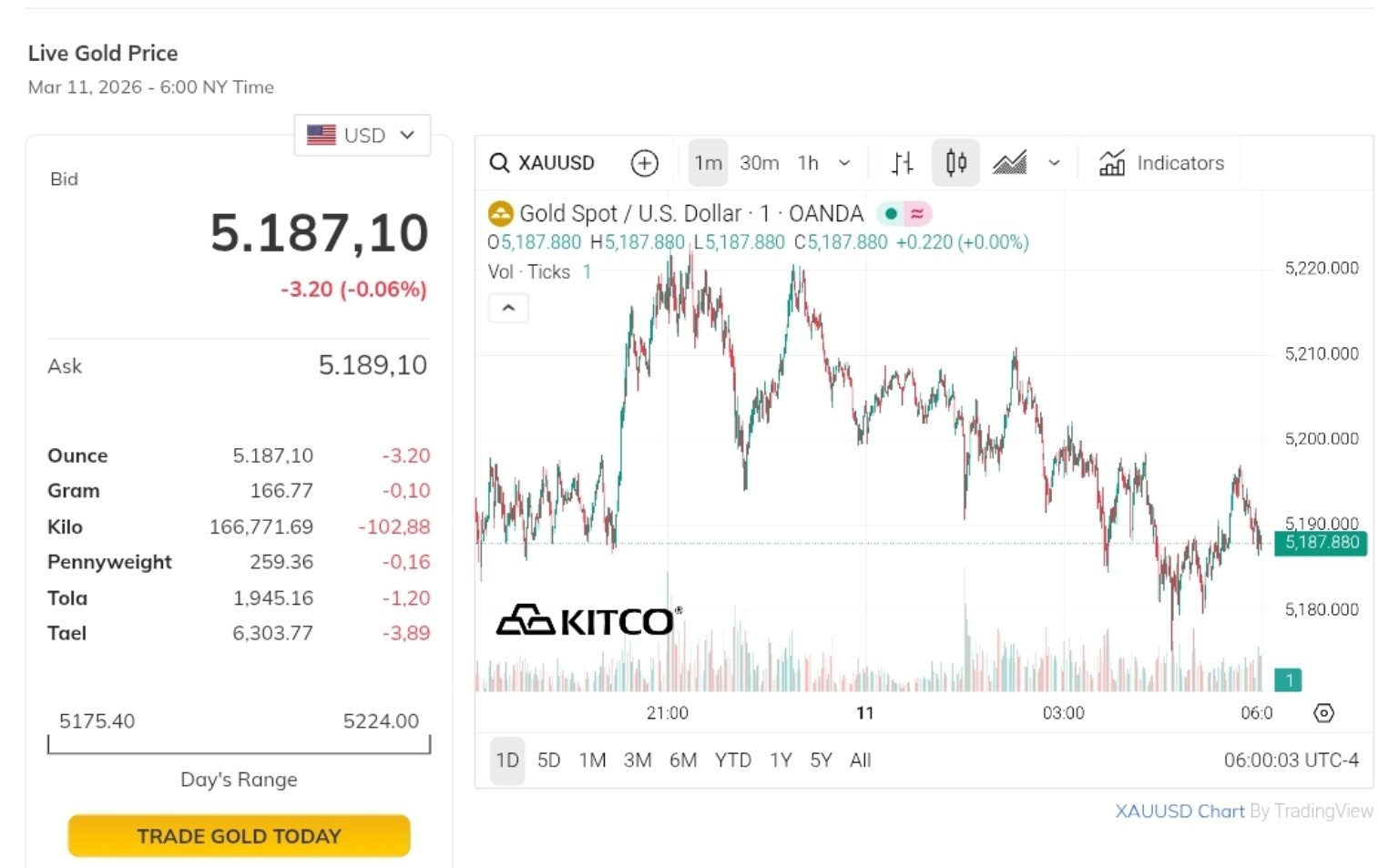This screenshot has height=868, width=1399.
Task: Select the YTD range tab
Action: (732, 760)
